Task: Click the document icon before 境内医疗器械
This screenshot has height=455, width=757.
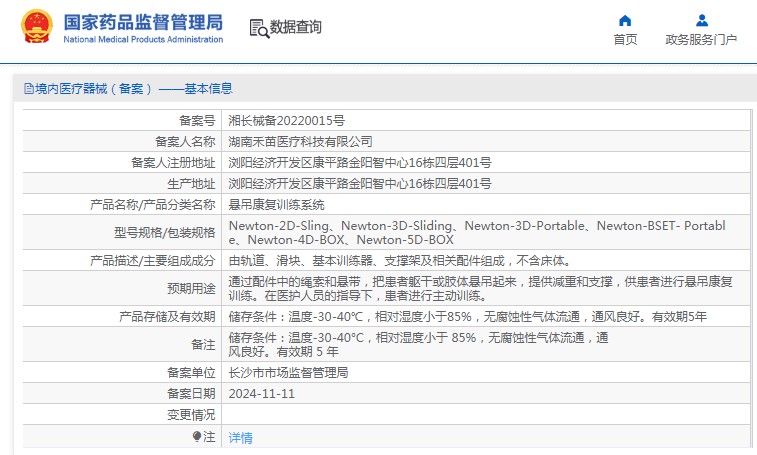Action: click(29, 89)
